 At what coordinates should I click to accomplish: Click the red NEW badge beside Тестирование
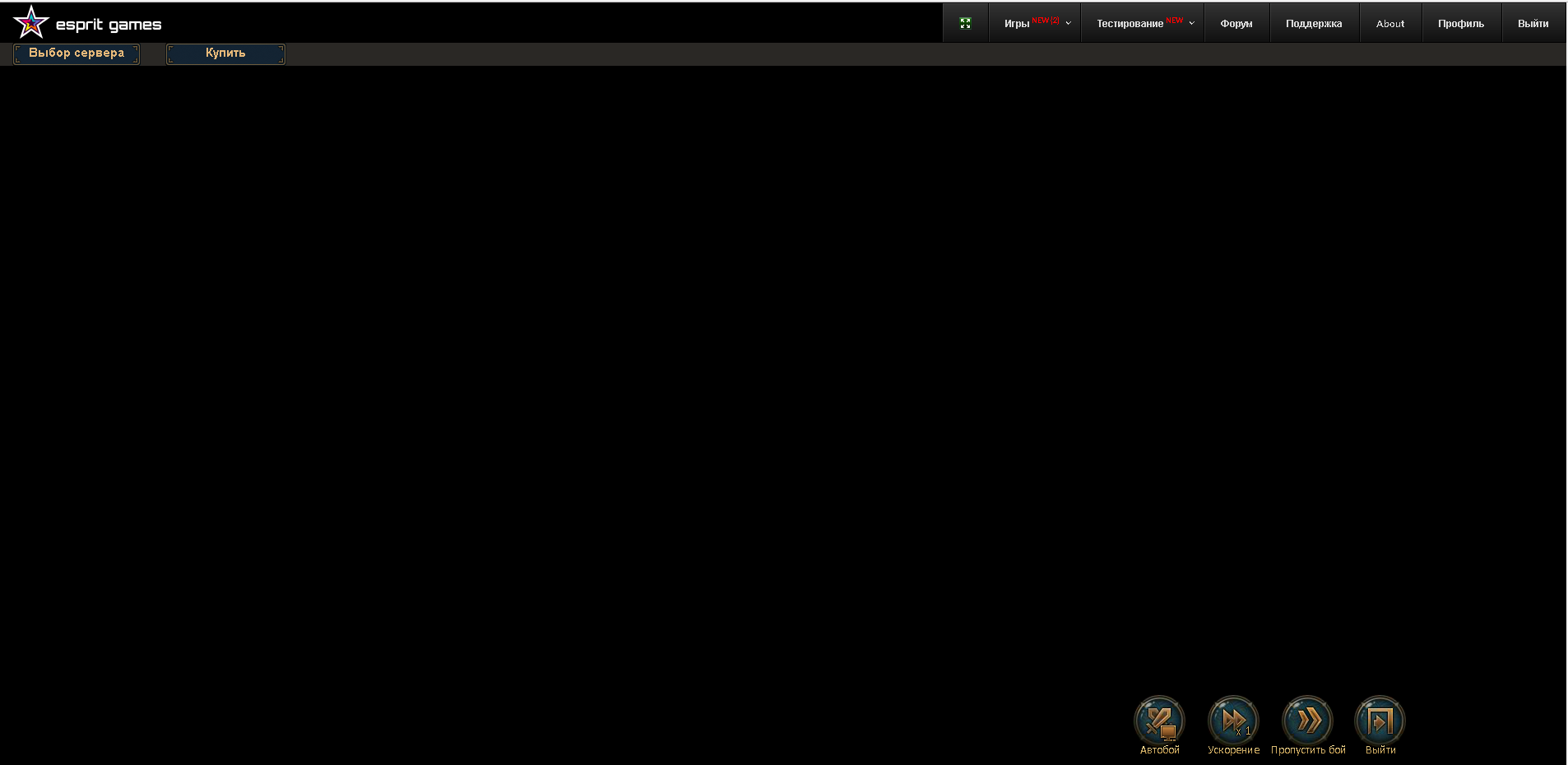coord(1175,20)
